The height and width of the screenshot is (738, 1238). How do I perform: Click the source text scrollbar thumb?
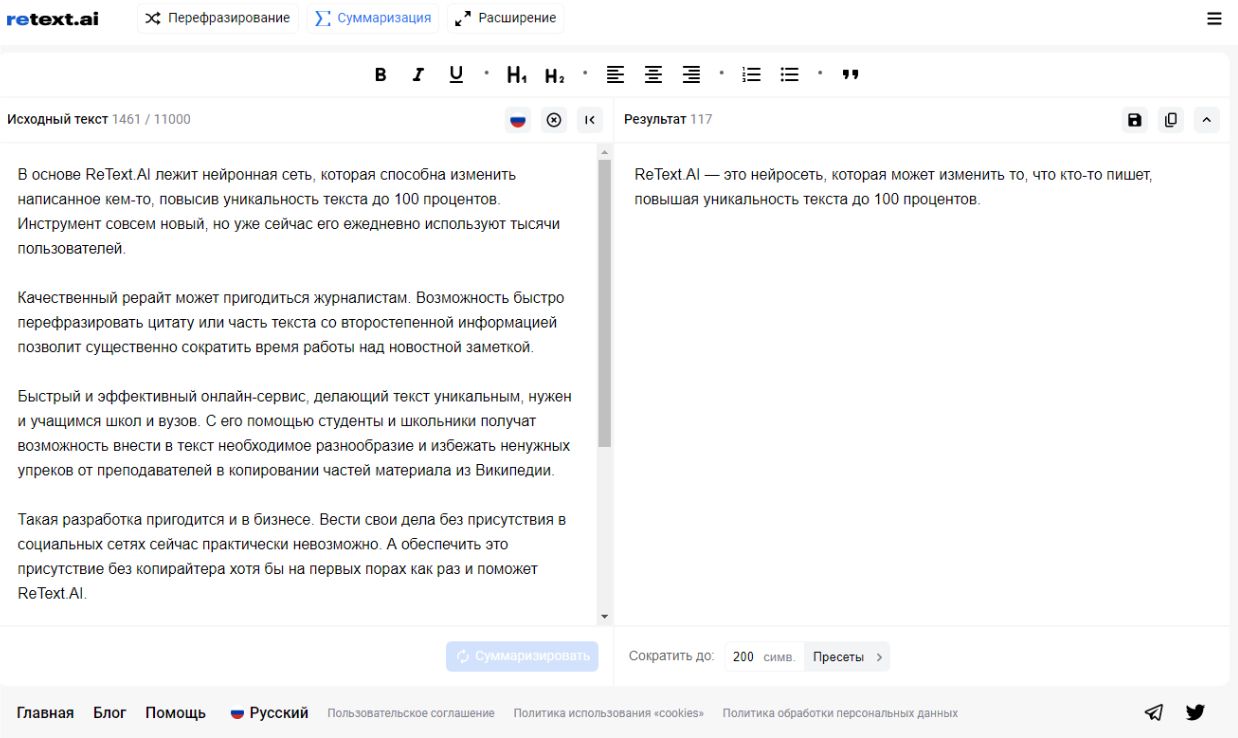tap(604, 303)
